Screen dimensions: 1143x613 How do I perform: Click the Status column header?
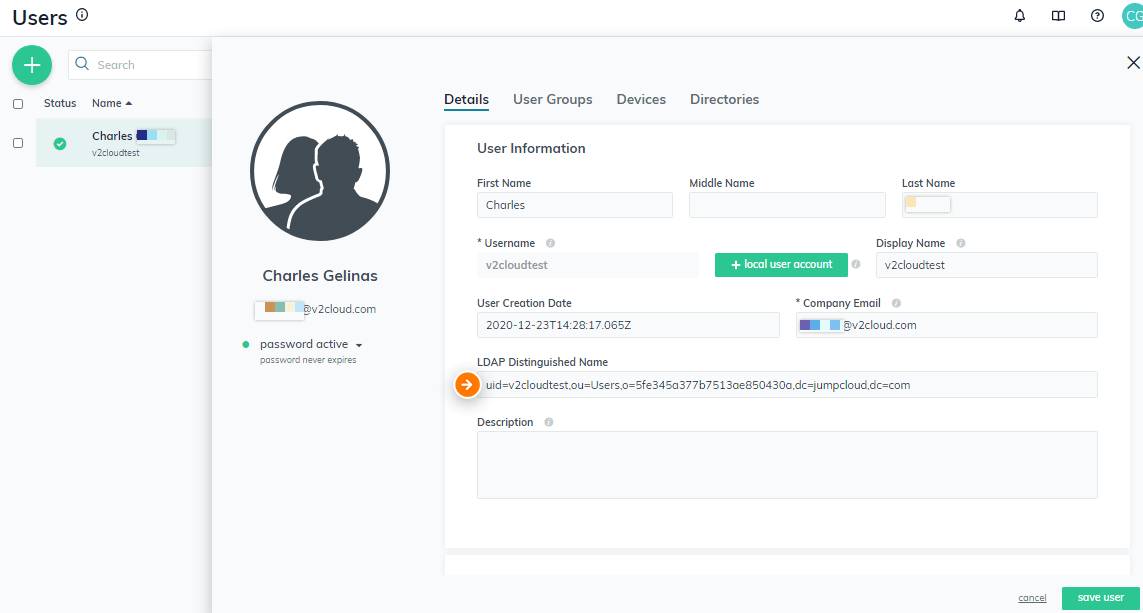click(60, 104)
